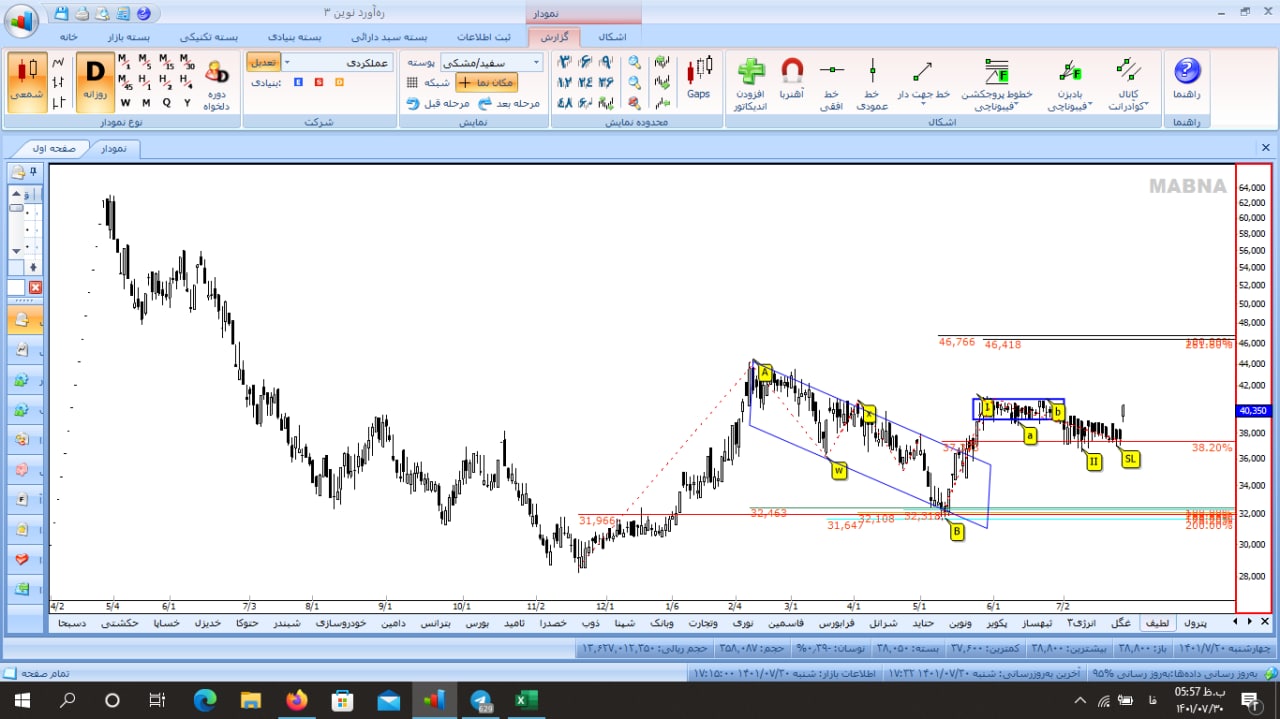
Task: Open the بسته تکنیکی ribbon tab
Action: [209, 36]
